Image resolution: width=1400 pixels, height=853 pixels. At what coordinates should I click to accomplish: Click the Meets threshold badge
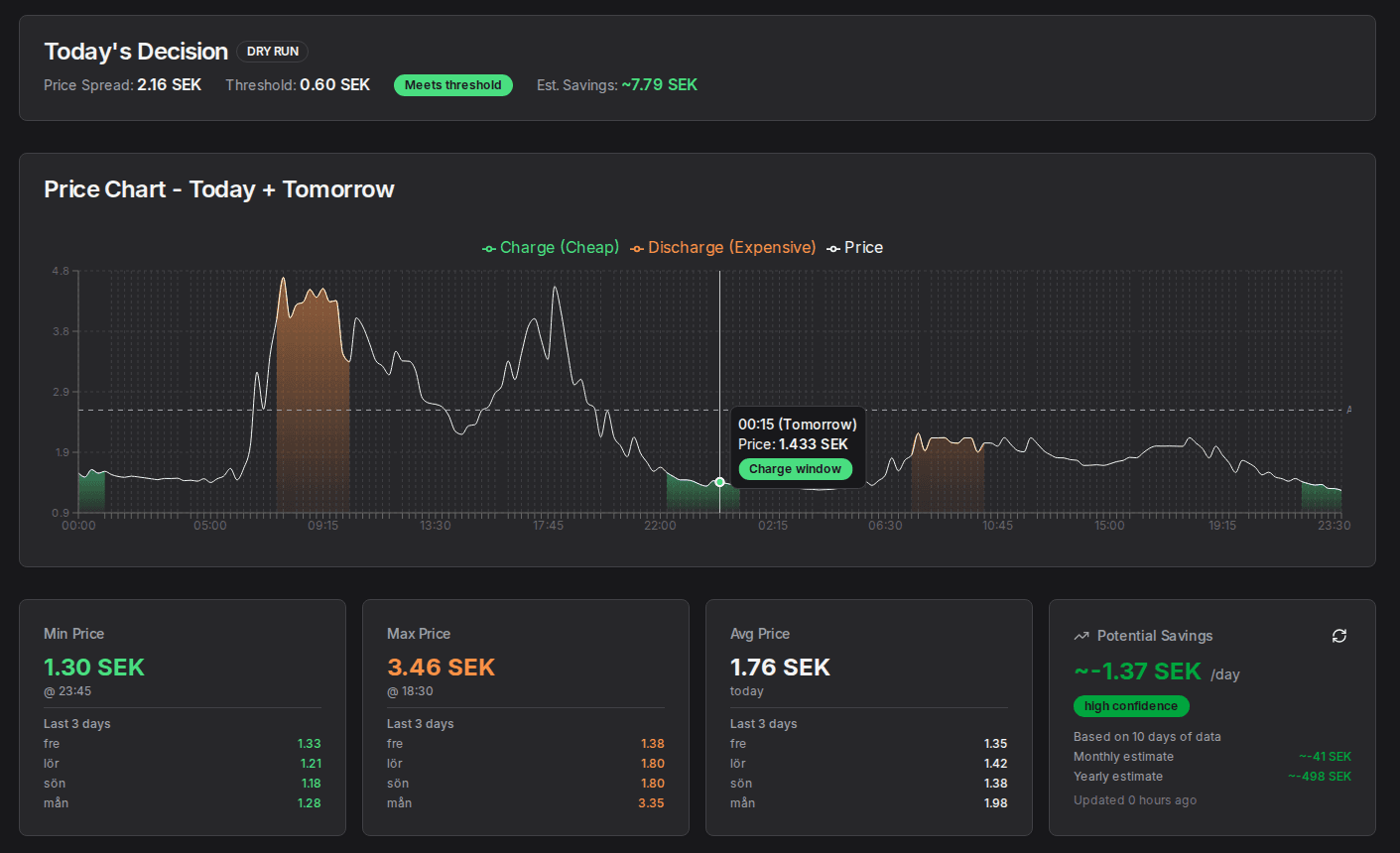pyautogui.click(x=453, y=85)
